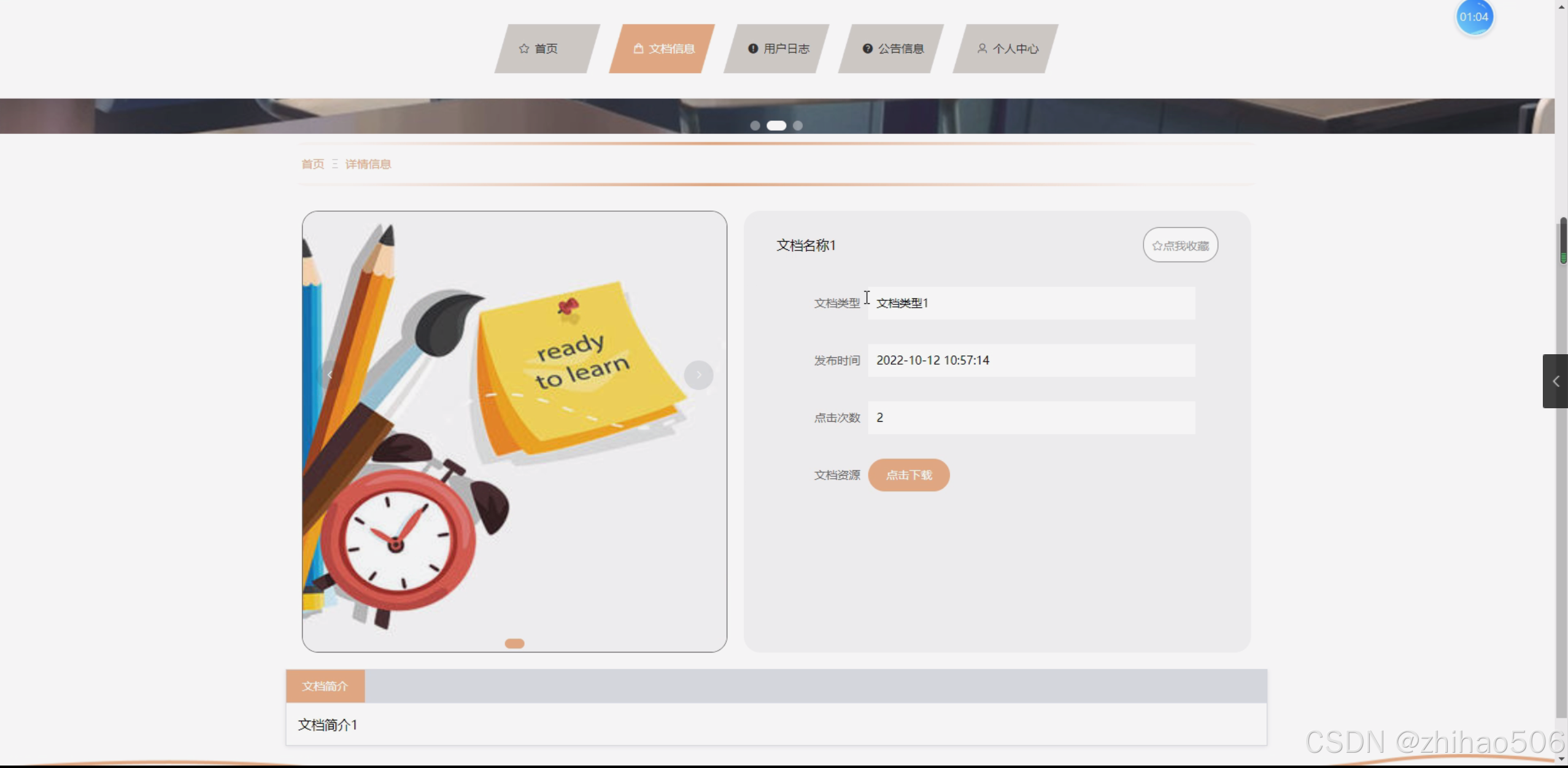Click the star icon in 首页 nav

tap(523, 48)
